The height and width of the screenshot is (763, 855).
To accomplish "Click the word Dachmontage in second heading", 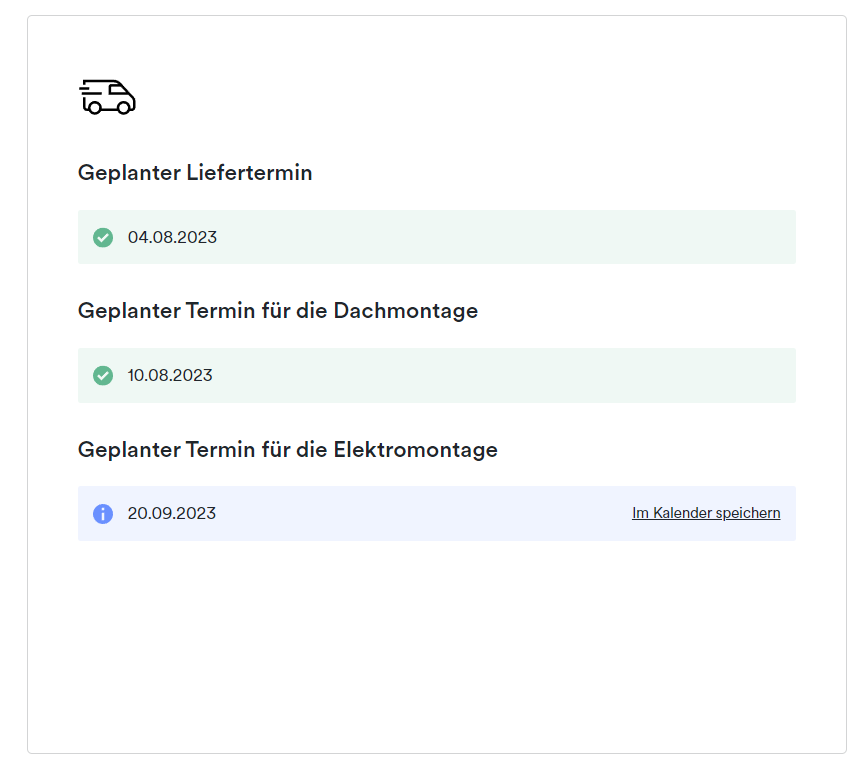I will click(406, 311).
